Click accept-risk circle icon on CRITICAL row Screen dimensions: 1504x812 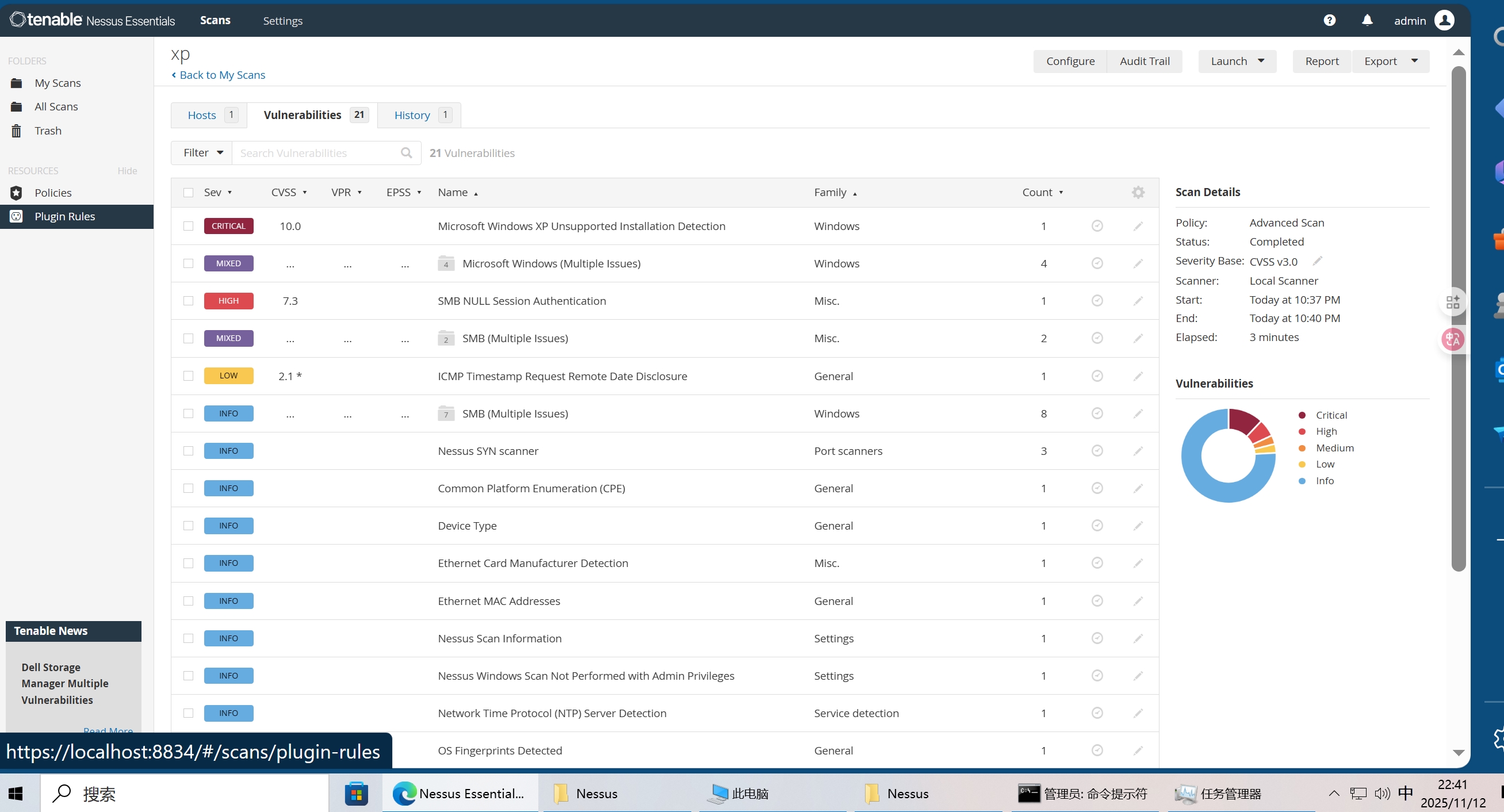pos(1096,226)
